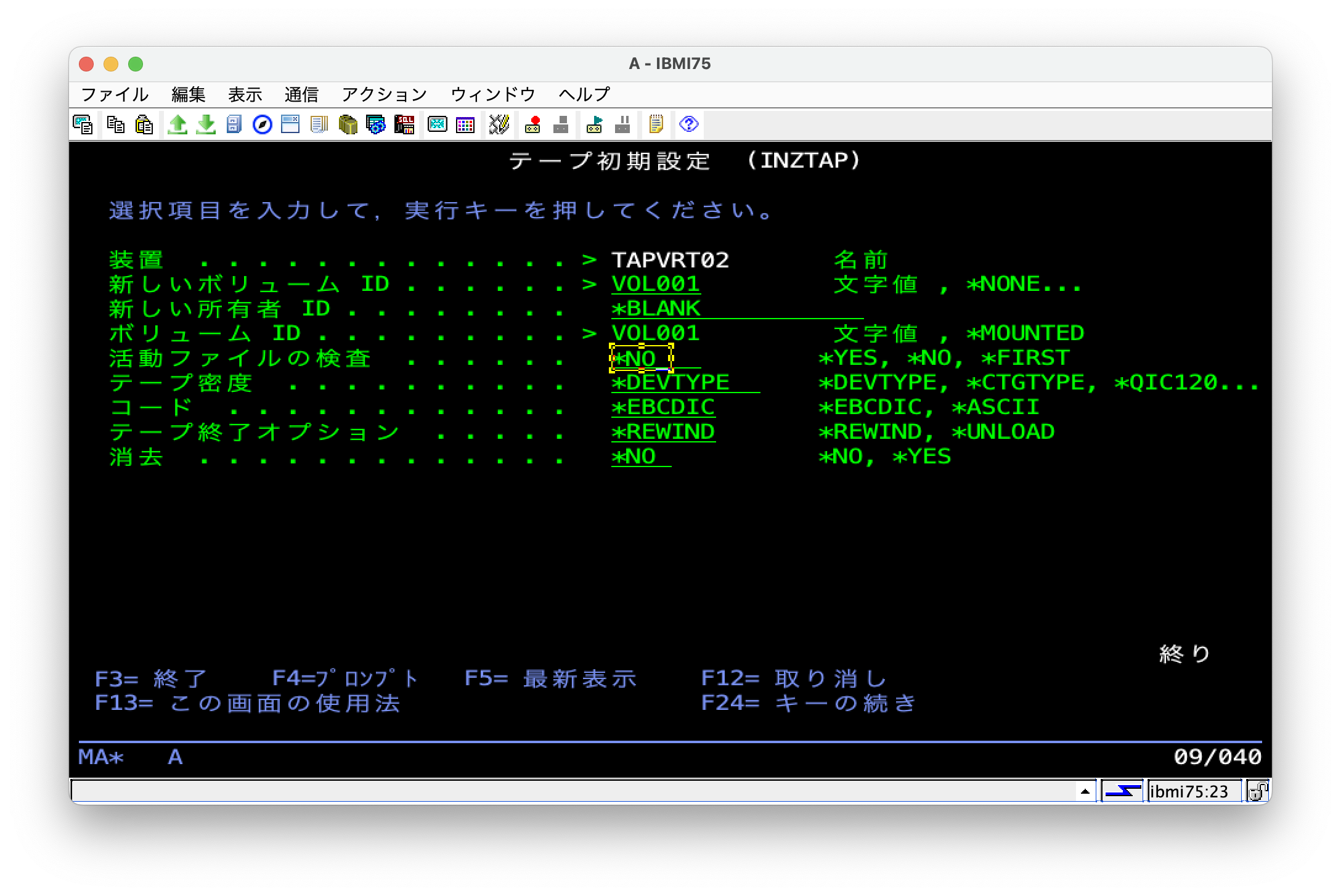1341x896 pixels.
Task: Click the receive file from host icon
Action: [x=205, y=124]
